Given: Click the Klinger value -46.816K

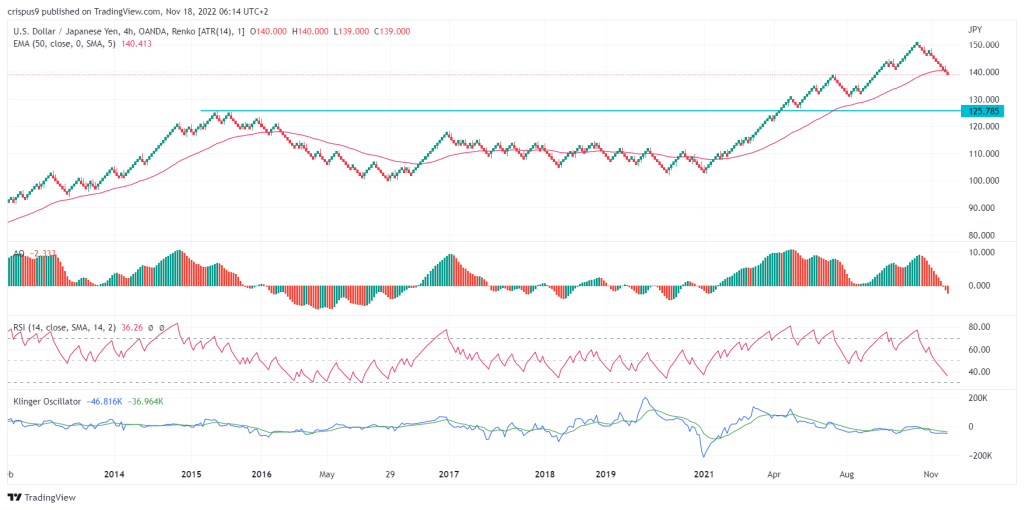Looking at the screenshot, I should pyautogui.click(x=104, y=401).
